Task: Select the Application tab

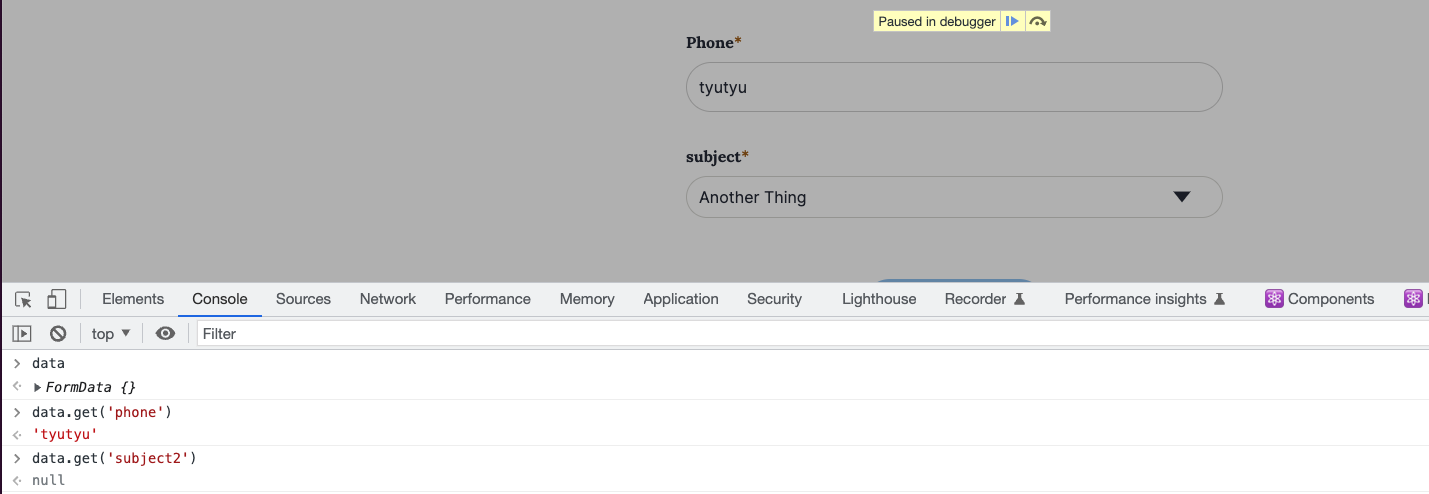Action: click(681, 299)
